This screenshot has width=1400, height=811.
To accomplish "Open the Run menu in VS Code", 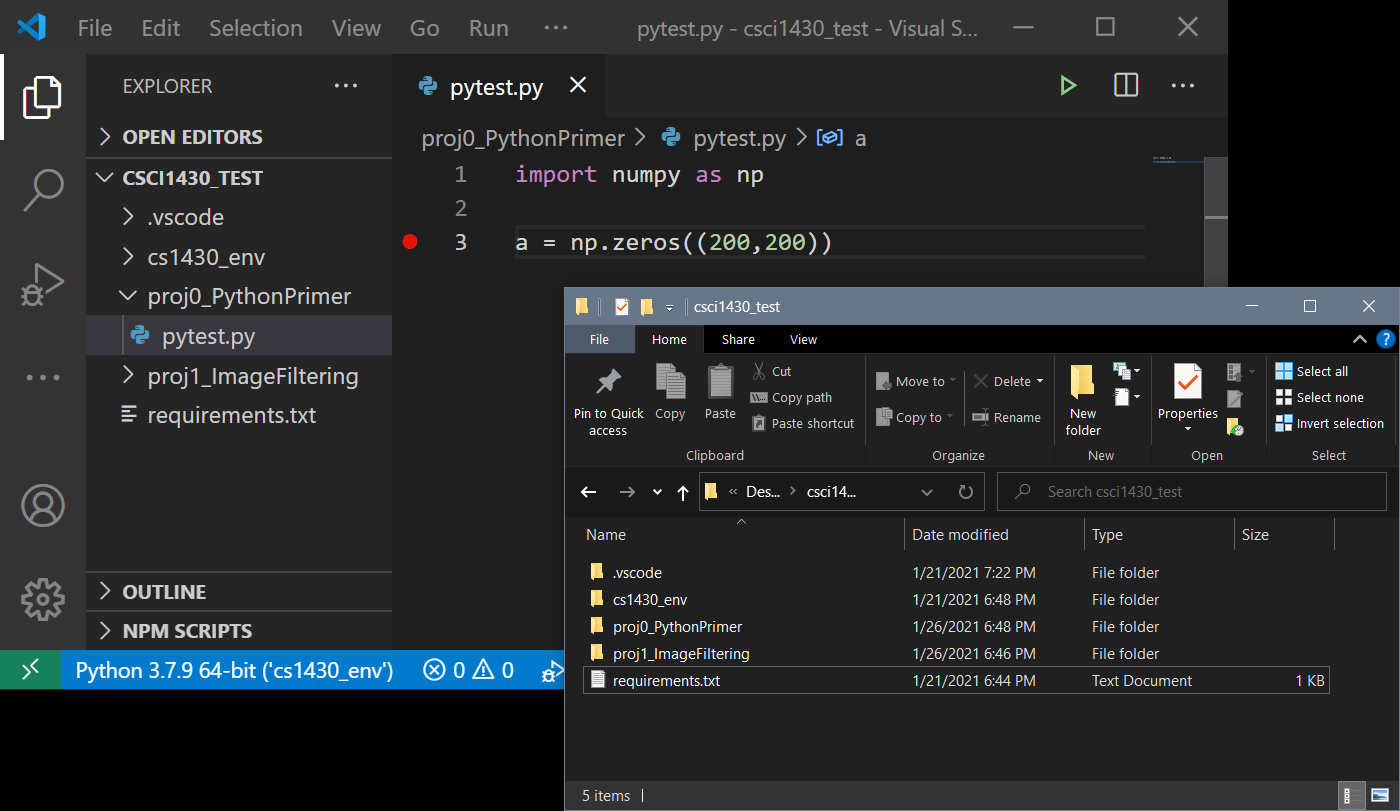I will [x=488, y=28].
